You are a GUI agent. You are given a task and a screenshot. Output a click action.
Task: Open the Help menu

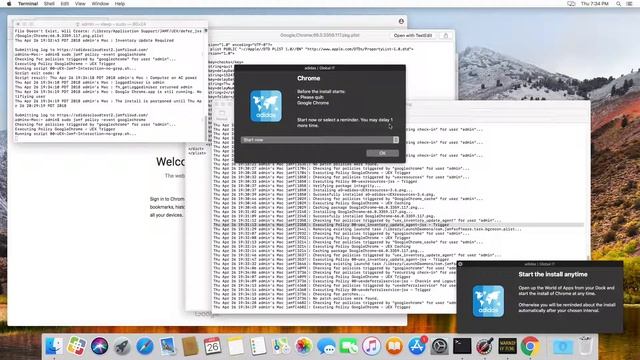[x=120, y=4]
